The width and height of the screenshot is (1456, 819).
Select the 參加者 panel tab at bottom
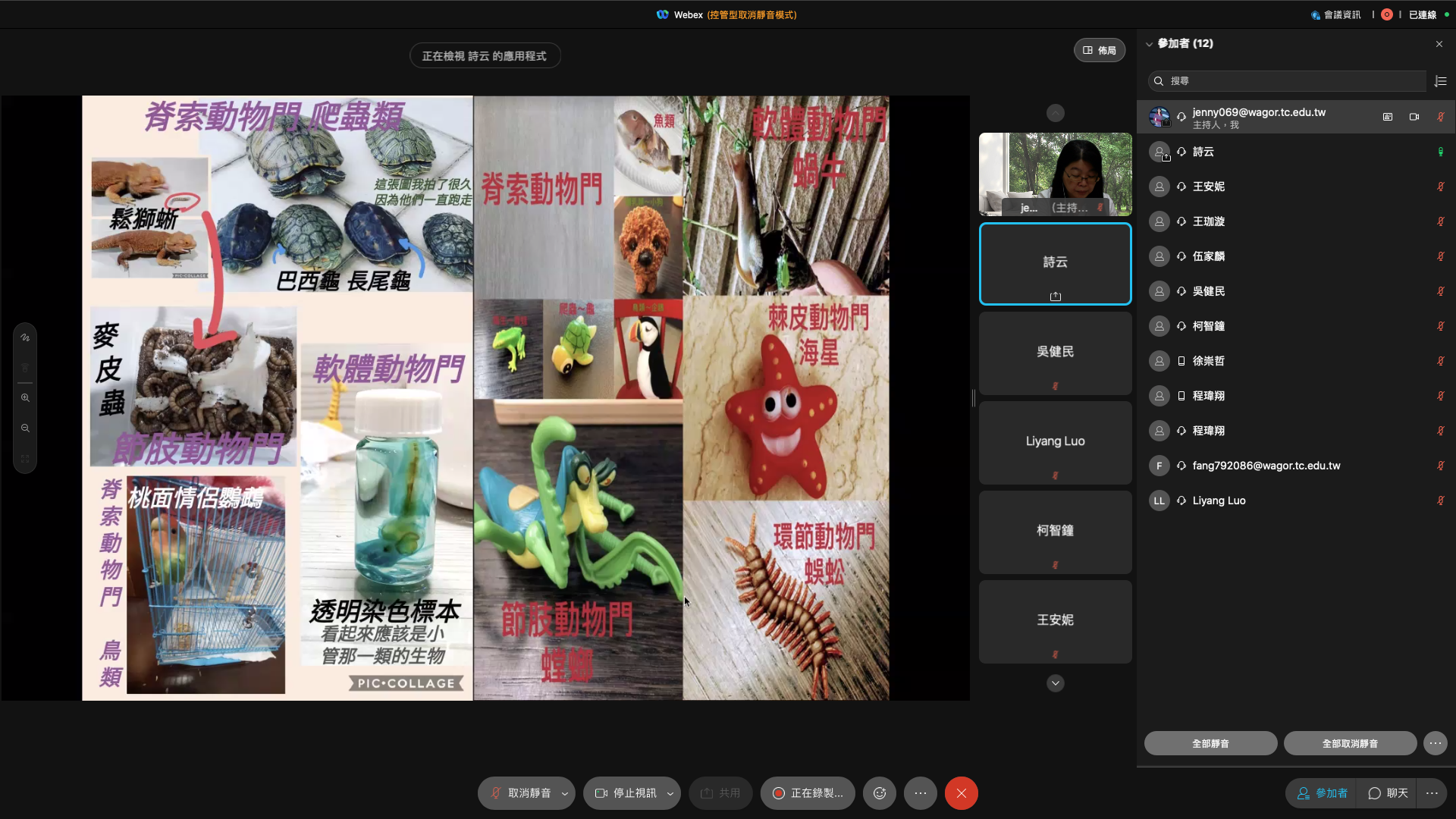click(x=1322, y=793)
